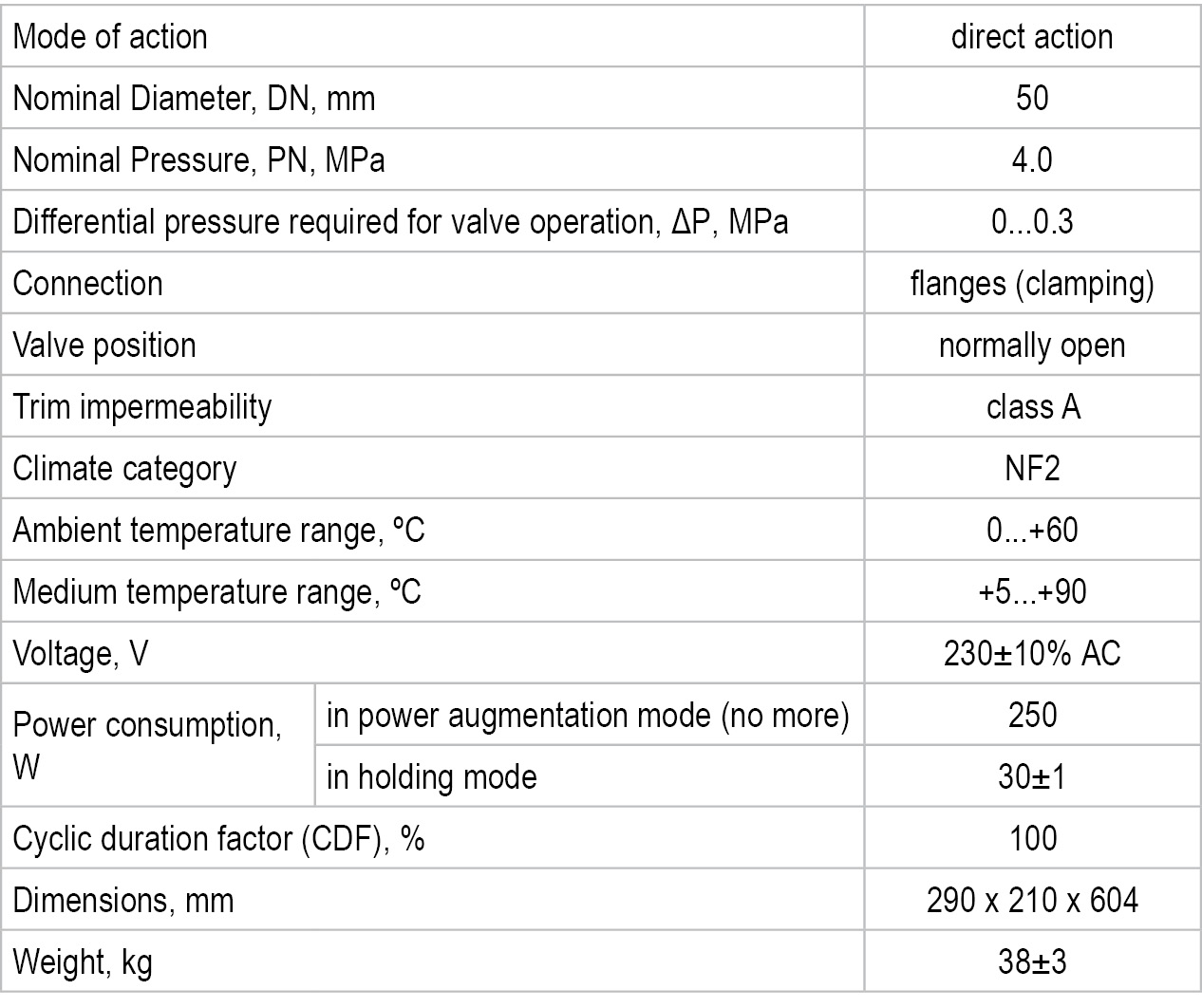The width and height of the screenshot is (1202, 1008).
Task: Click the differential pressure value 0...0.3
Action: 1031,221
